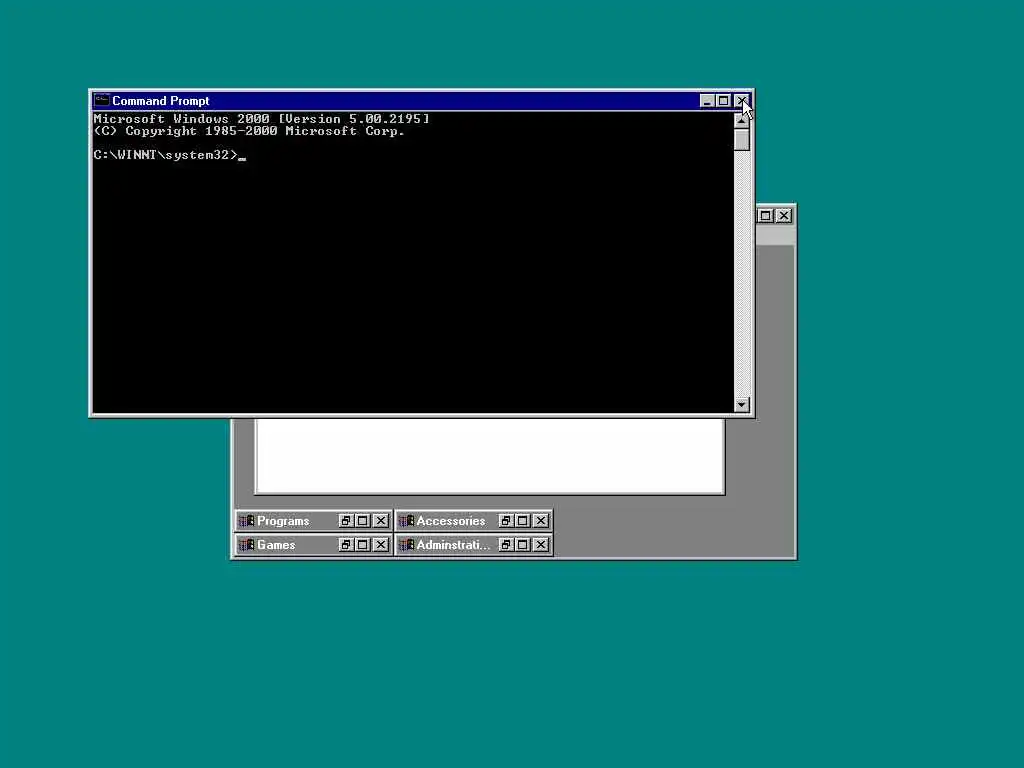Select the Administrati... group label
1024x768 pixels.
click(x=453, y=545)
